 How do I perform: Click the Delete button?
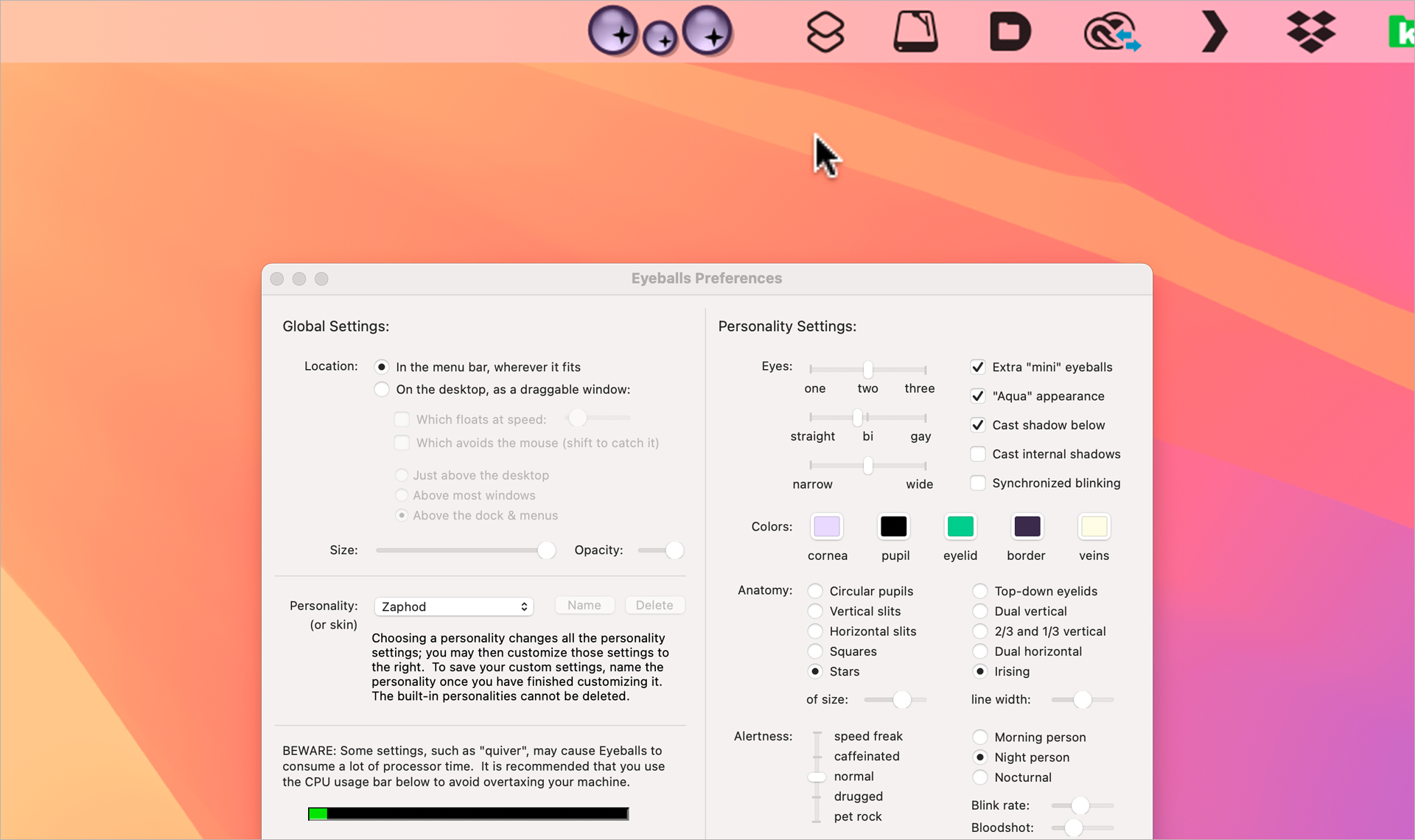click(x=654, y=604)
